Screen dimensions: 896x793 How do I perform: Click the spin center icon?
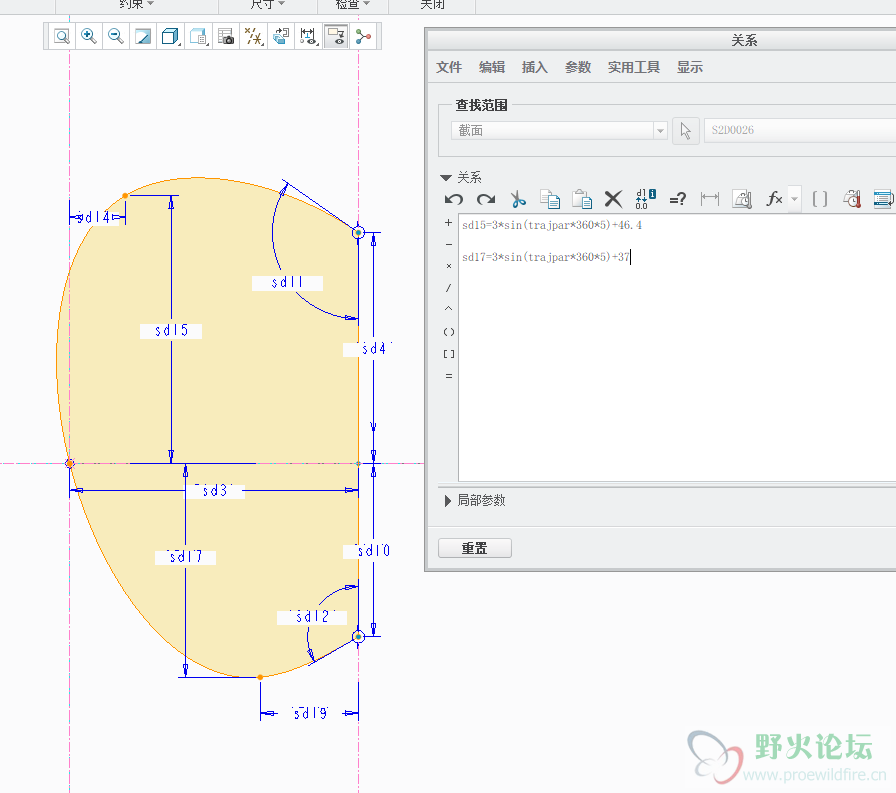[x=363, y=37]
